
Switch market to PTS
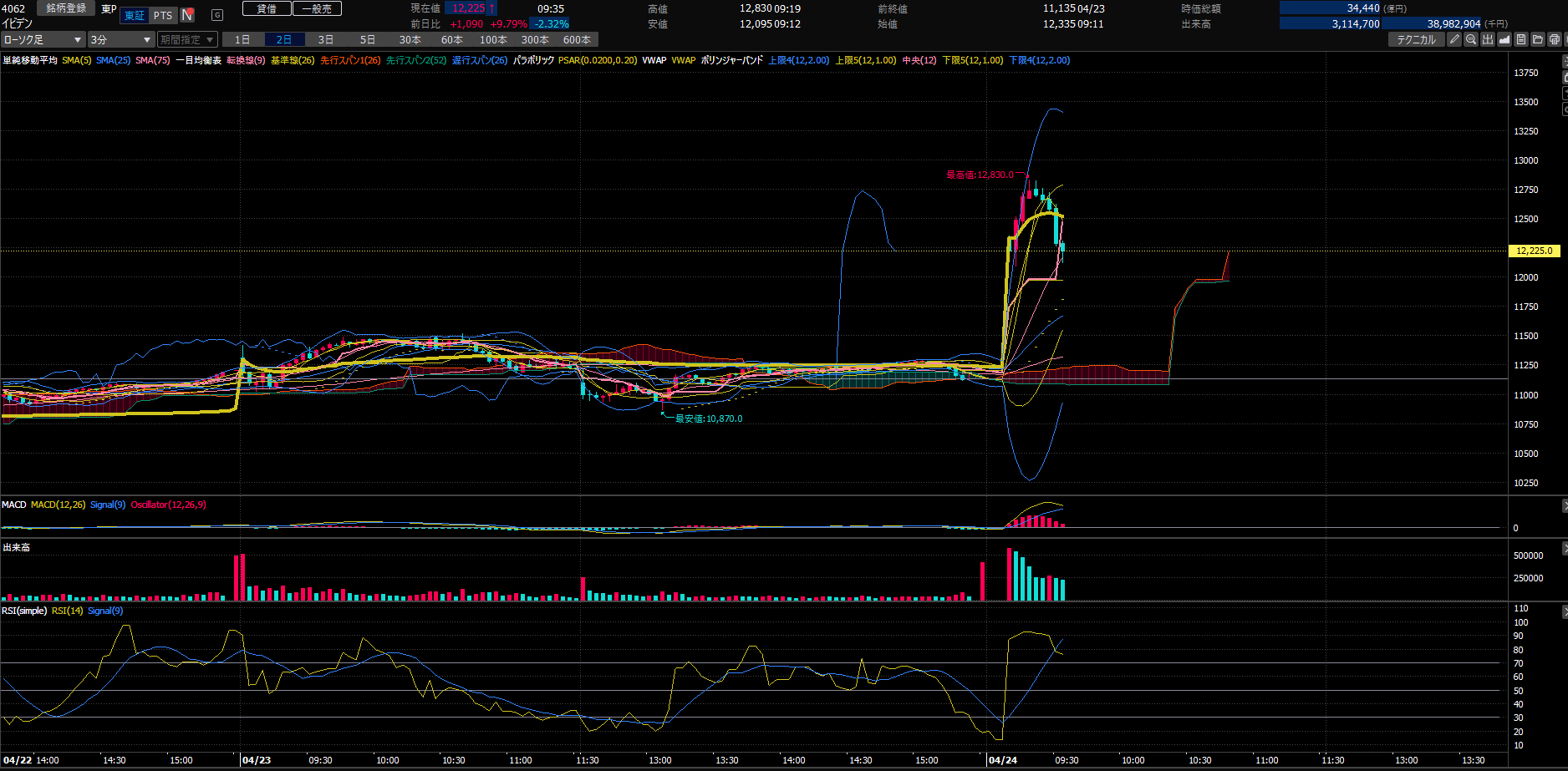pos(163,15)
